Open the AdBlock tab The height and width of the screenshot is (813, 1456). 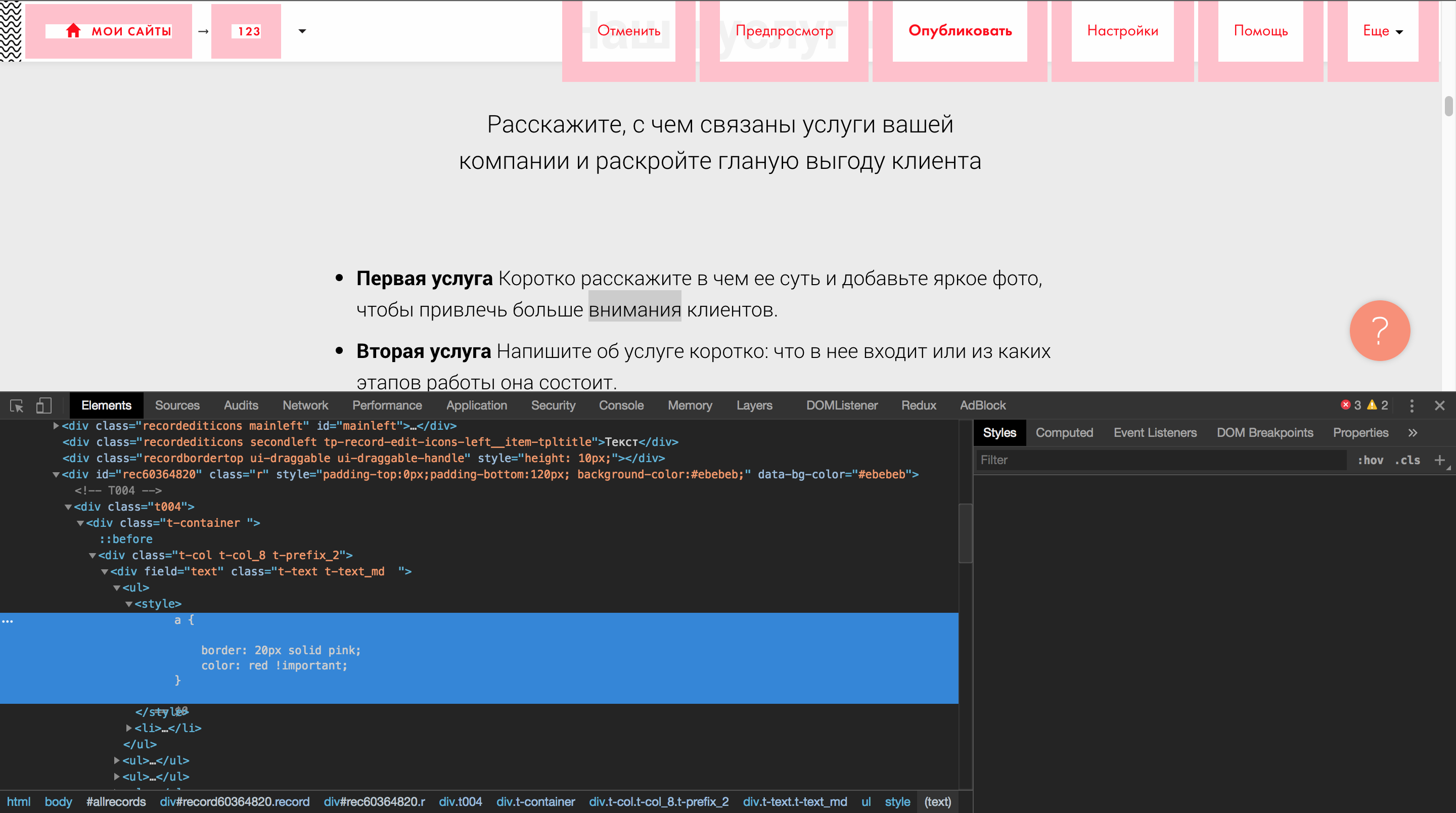point(982,405)
